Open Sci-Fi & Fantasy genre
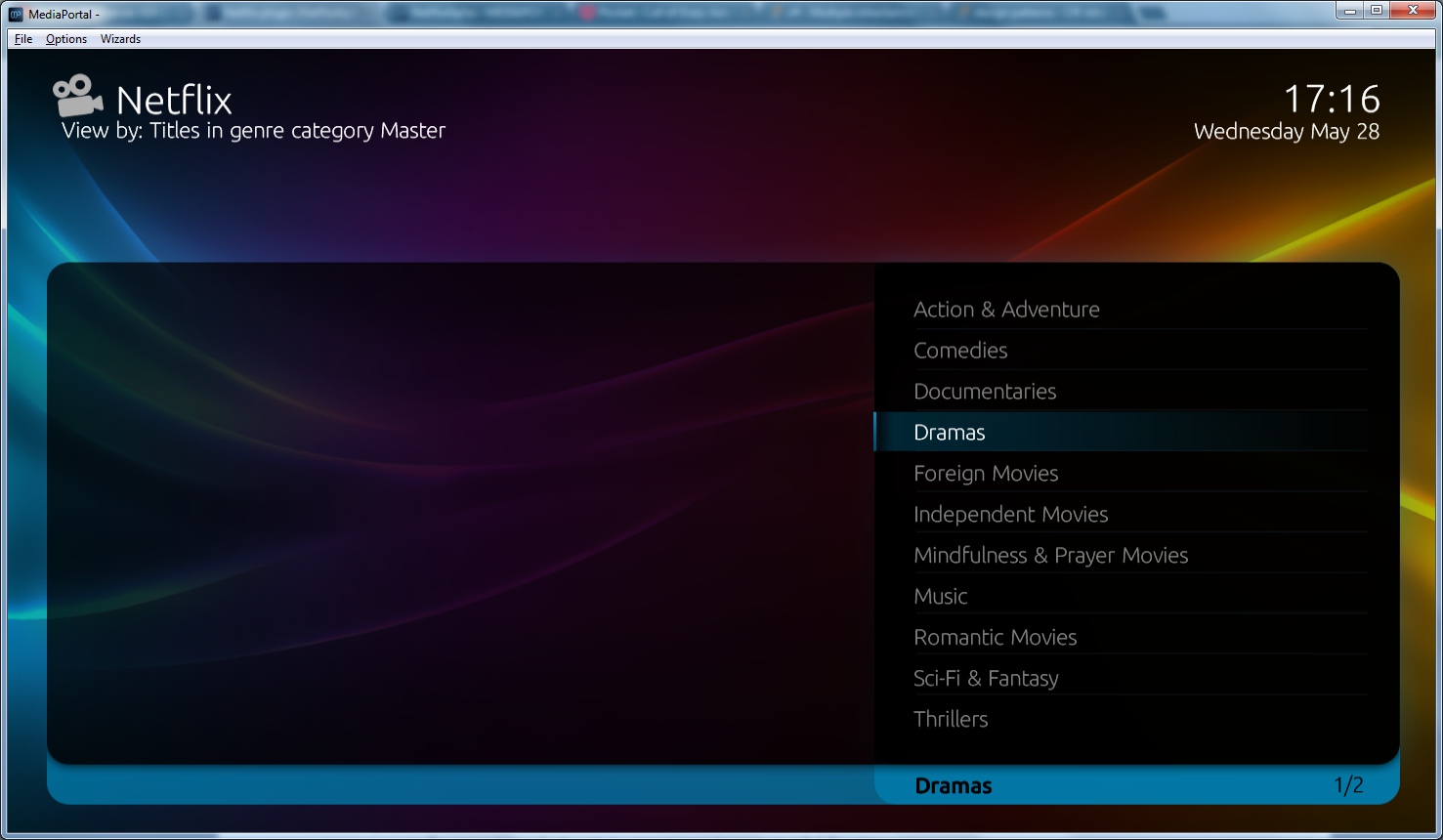The image size is (1443, 840). (x=1122, y=679)
